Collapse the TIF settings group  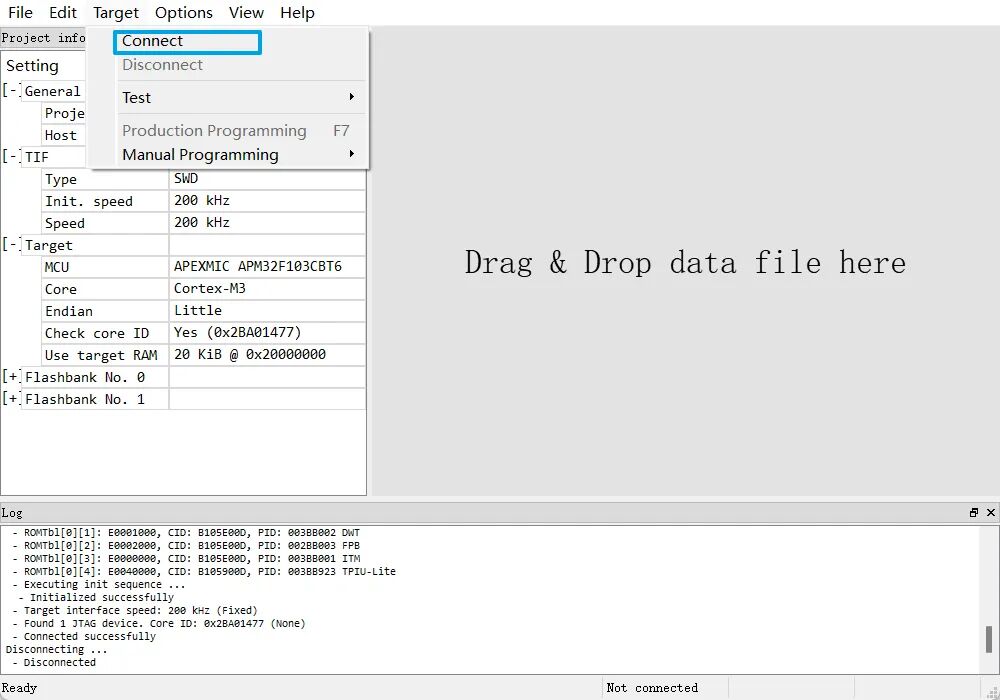point(11,157)
